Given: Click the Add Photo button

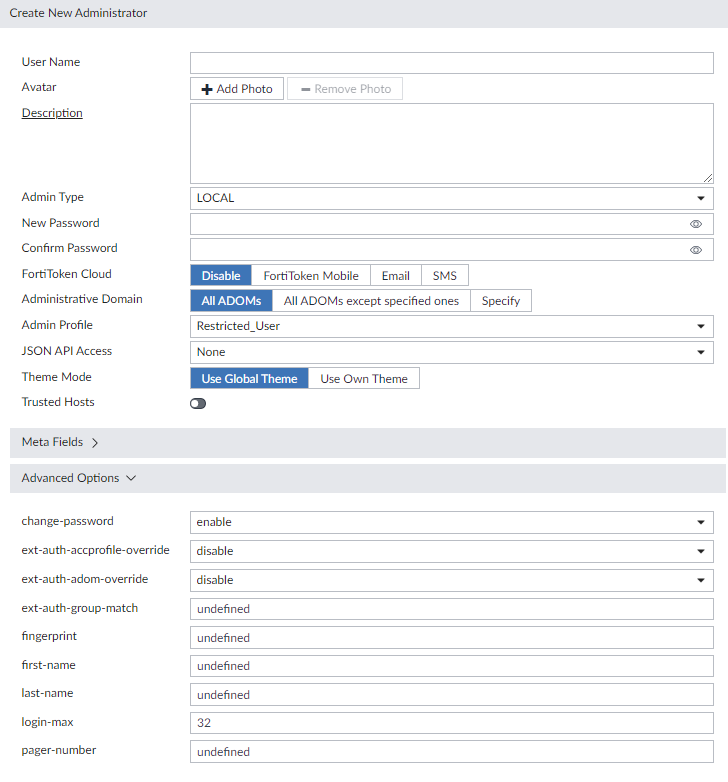Looking at the screenshot, I should coord(237,89).
